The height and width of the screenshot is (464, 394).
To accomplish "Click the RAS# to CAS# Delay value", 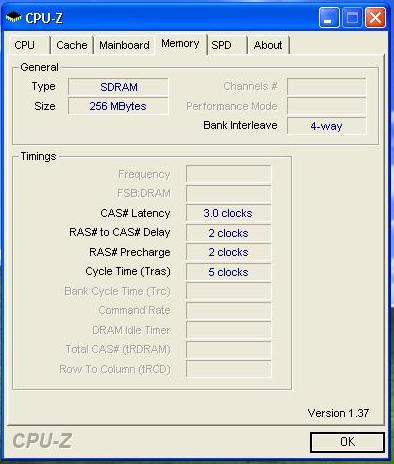I will 229,233.
